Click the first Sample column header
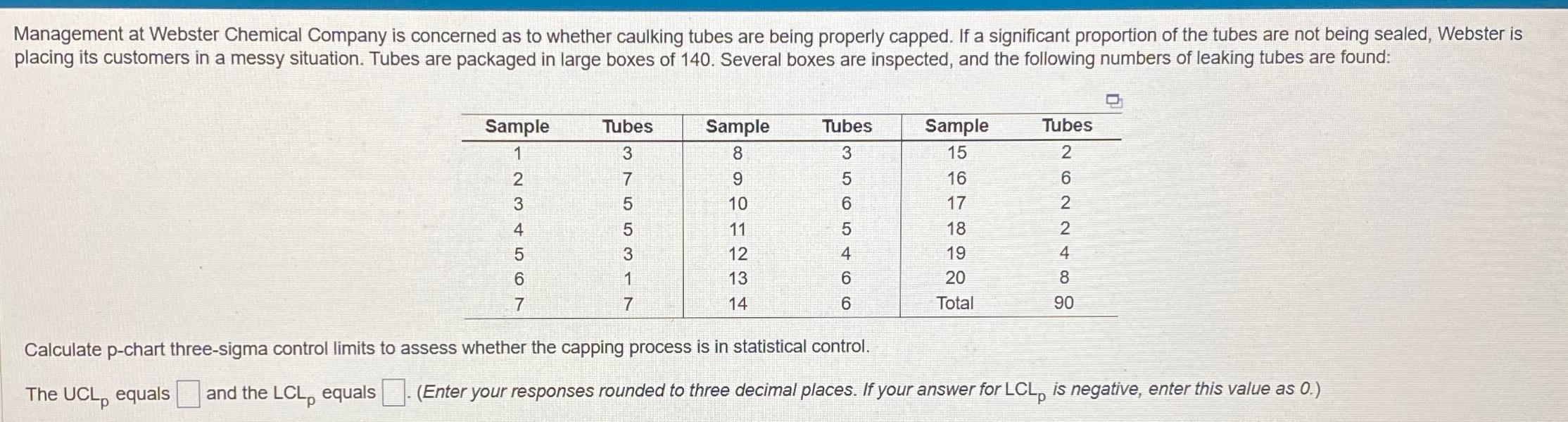The width and height of the screenshot is (1568, 422). coord(518,127)
